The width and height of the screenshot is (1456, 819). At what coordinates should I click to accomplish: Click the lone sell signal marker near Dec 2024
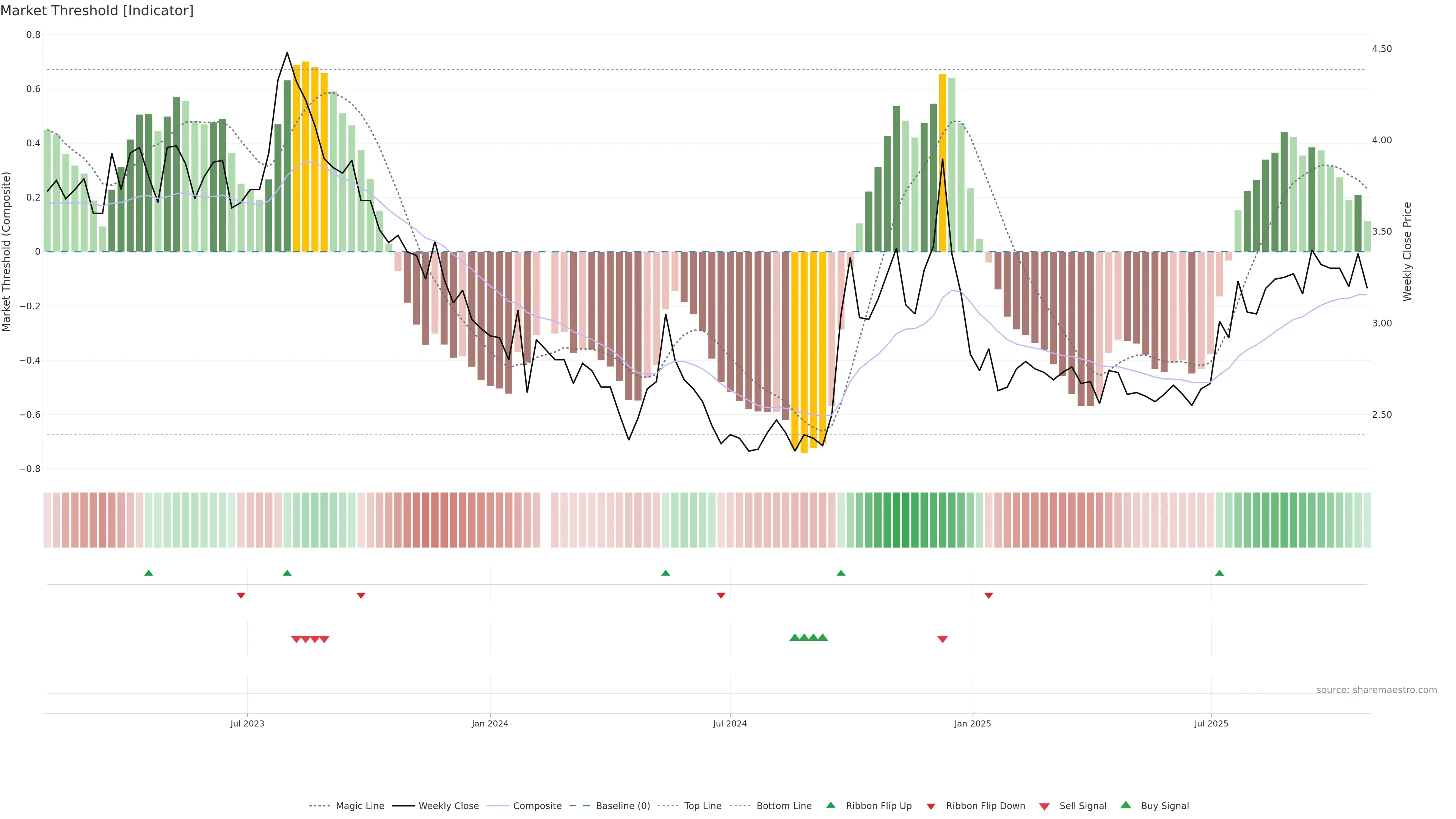942,639
